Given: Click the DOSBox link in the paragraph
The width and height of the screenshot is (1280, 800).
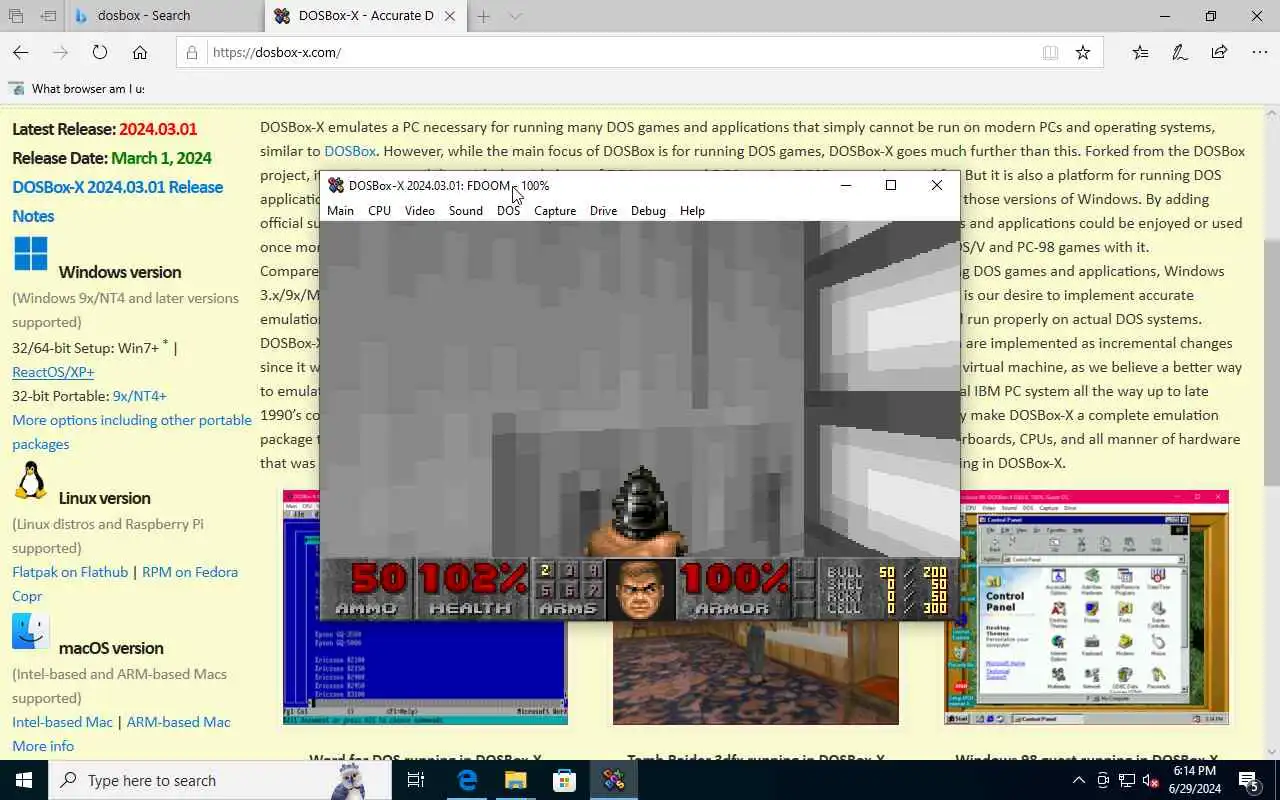Looking at the screenshot, I should click(350, 151).
